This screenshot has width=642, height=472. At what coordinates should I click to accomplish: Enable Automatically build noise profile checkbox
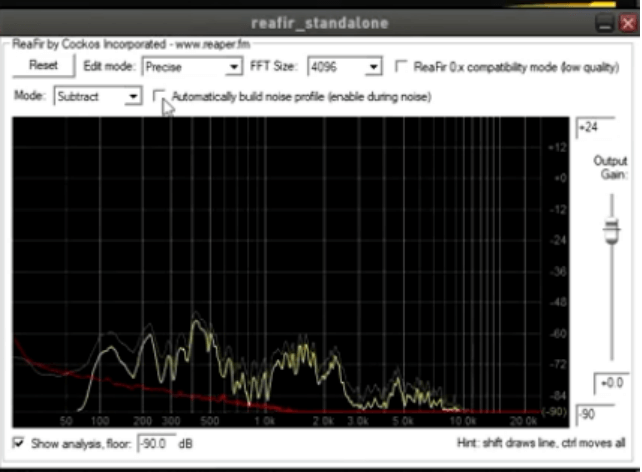click(x=158, y=96)
